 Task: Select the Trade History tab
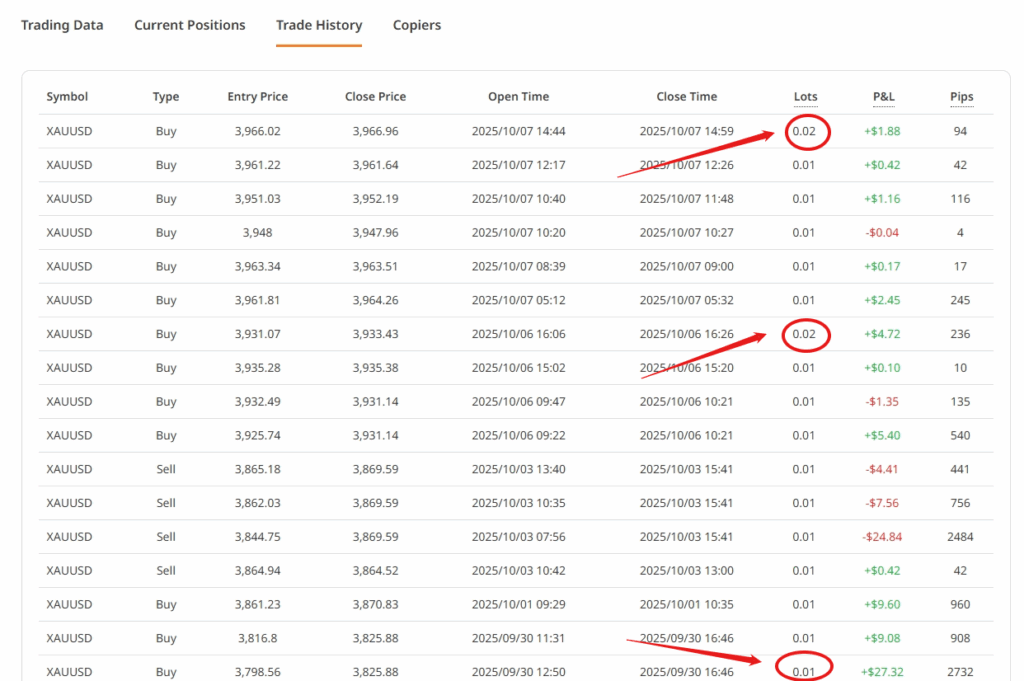click(x=319, y=25)
